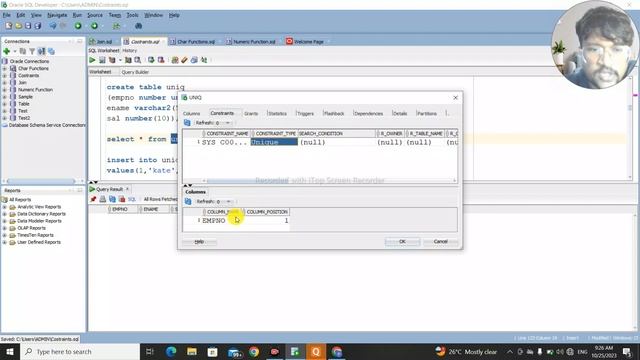Click the Refresh icon in Connections panel
Screen dimensions: 640x360
[23, 51]
